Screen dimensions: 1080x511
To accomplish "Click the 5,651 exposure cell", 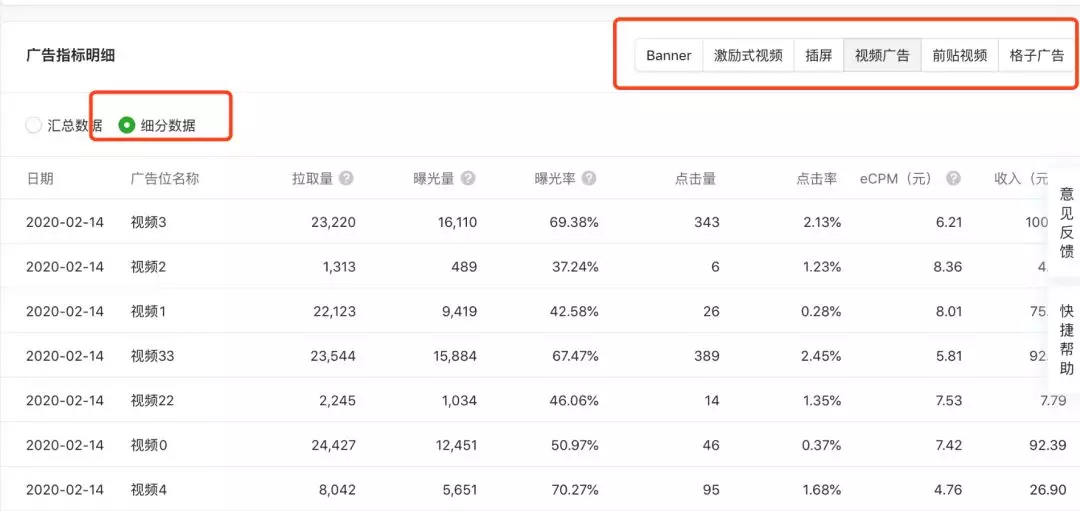I will tap(459, 490).
